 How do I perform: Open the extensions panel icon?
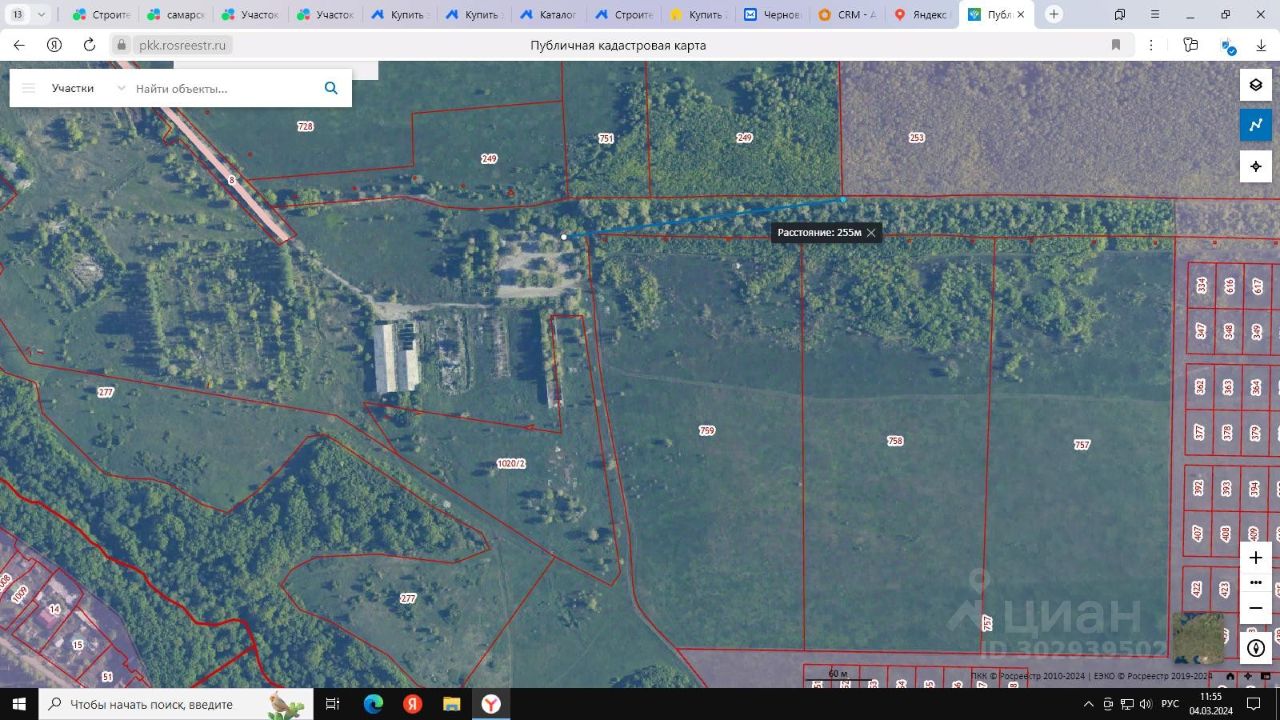pyautogui.click(x=1190, y=45)
